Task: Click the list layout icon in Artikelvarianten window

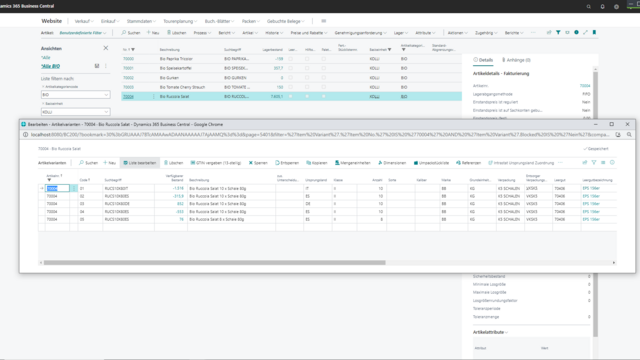Action: [603, 162]
